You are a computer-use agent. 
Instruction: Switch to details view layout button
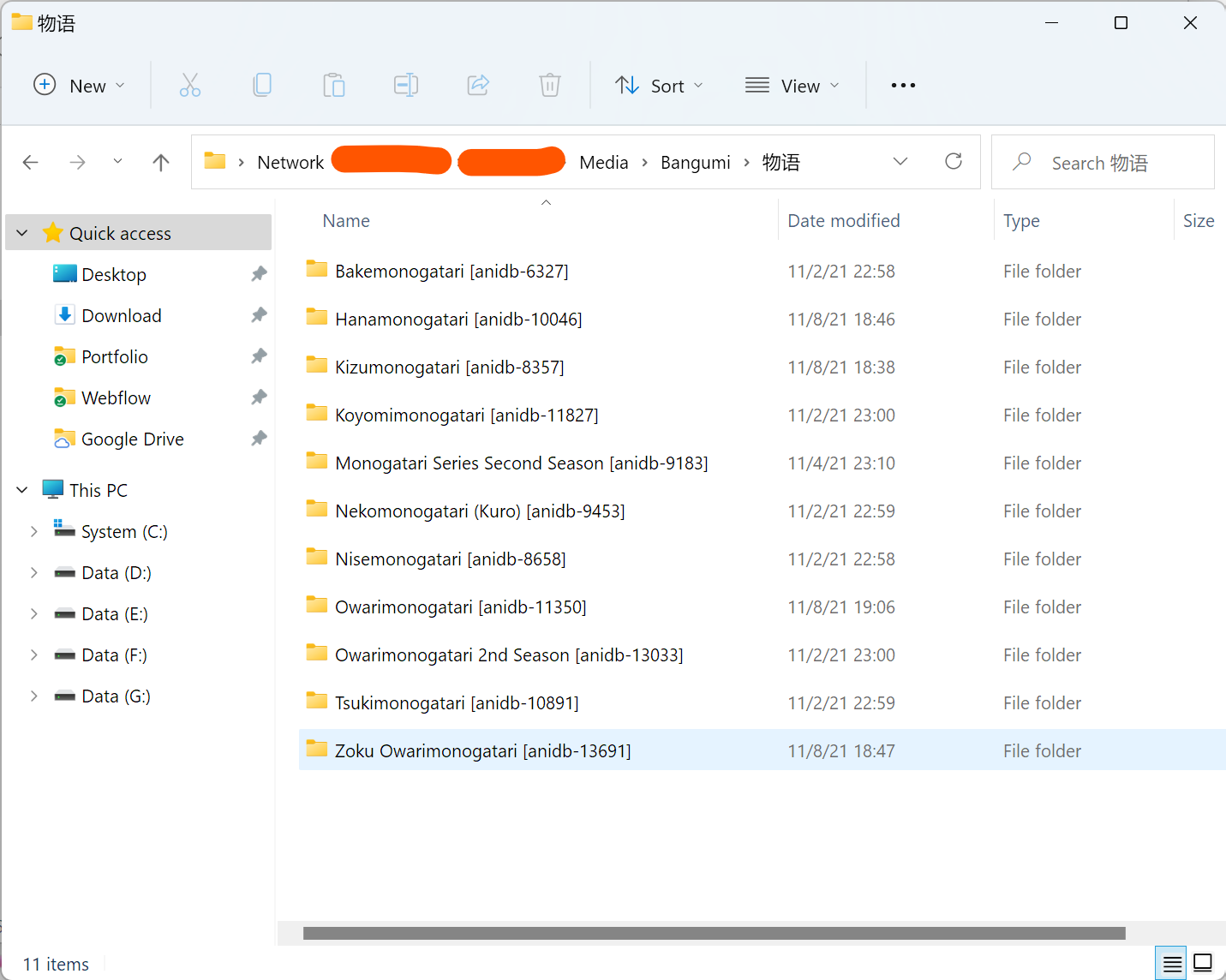(x=1172, y=964)
